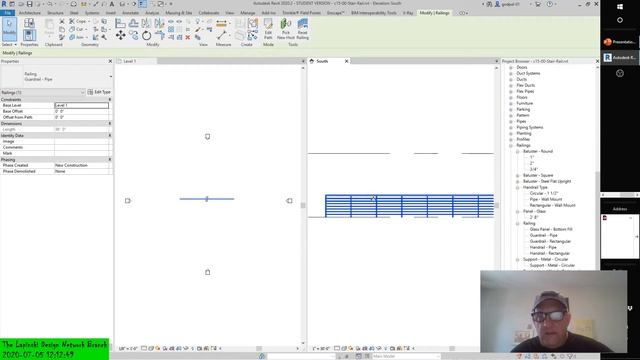This screenshot has width=640, height=360.
Task: Close the Properties palette
Action: pyautogui.click(x=110, y=61)
